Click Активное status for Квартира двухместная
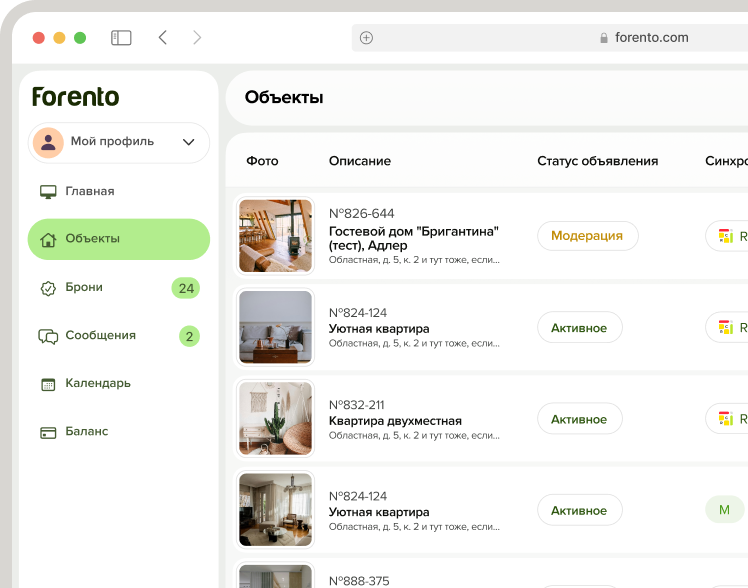This screenshot has height=588, width=748. click(x=580, y=419)
